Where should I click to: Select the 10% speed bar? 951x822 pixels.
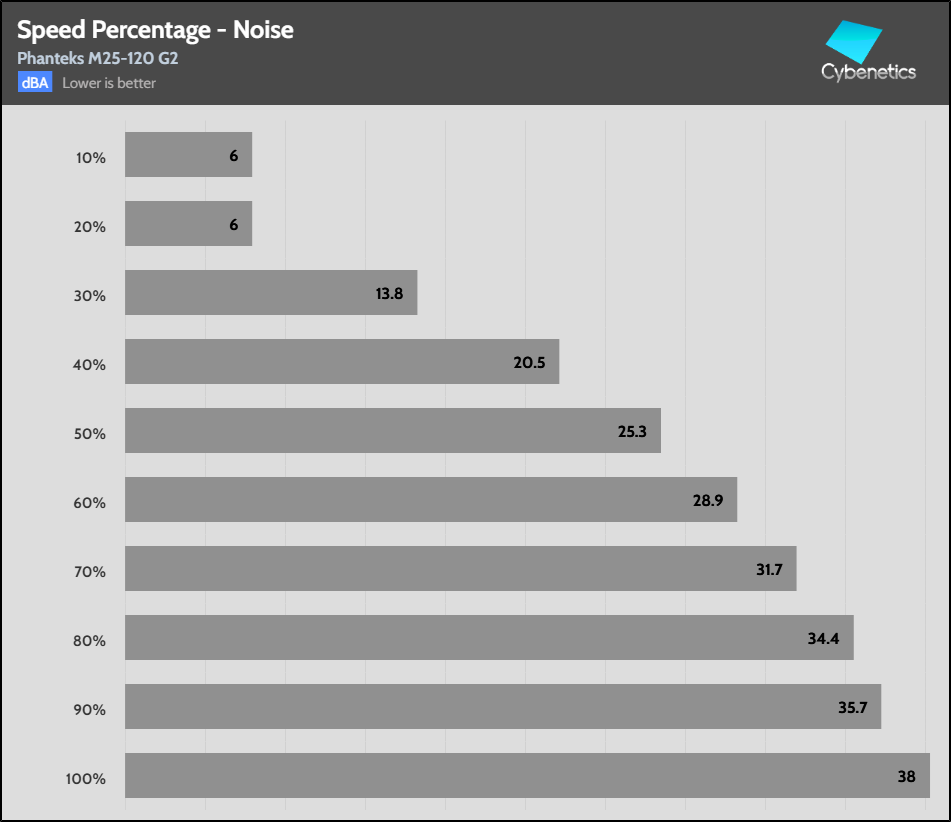[188, 155]
